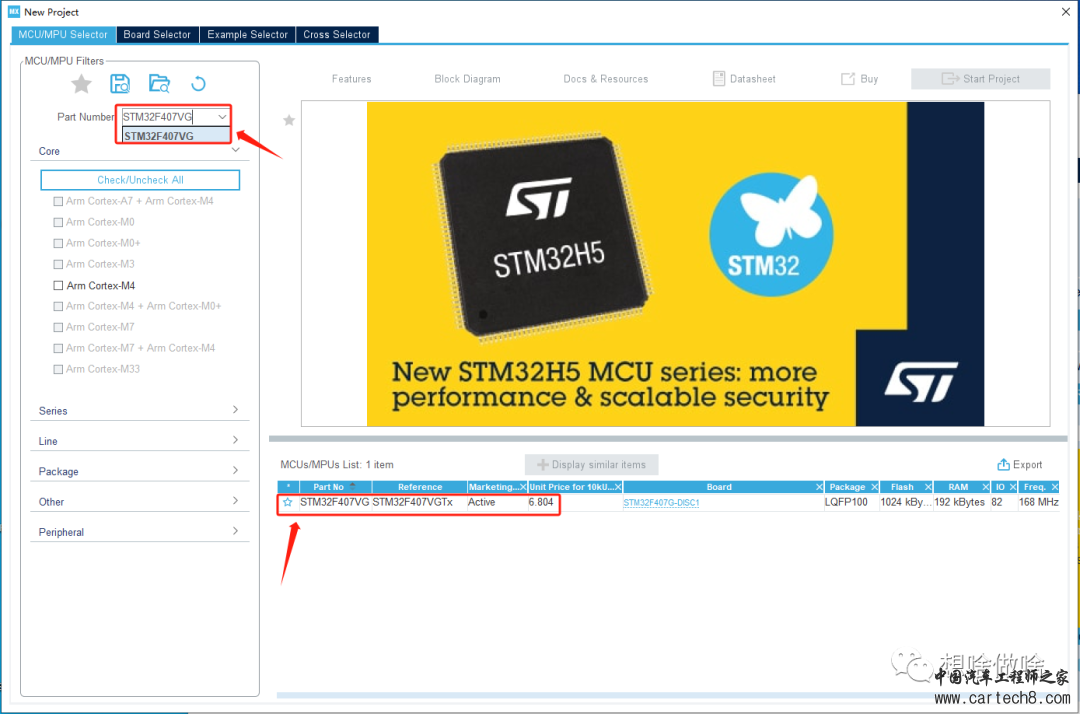Expand the Peripheral filter section
Image resolution: width=1080 pixels, height=714 pixels.
coord(236,531)
